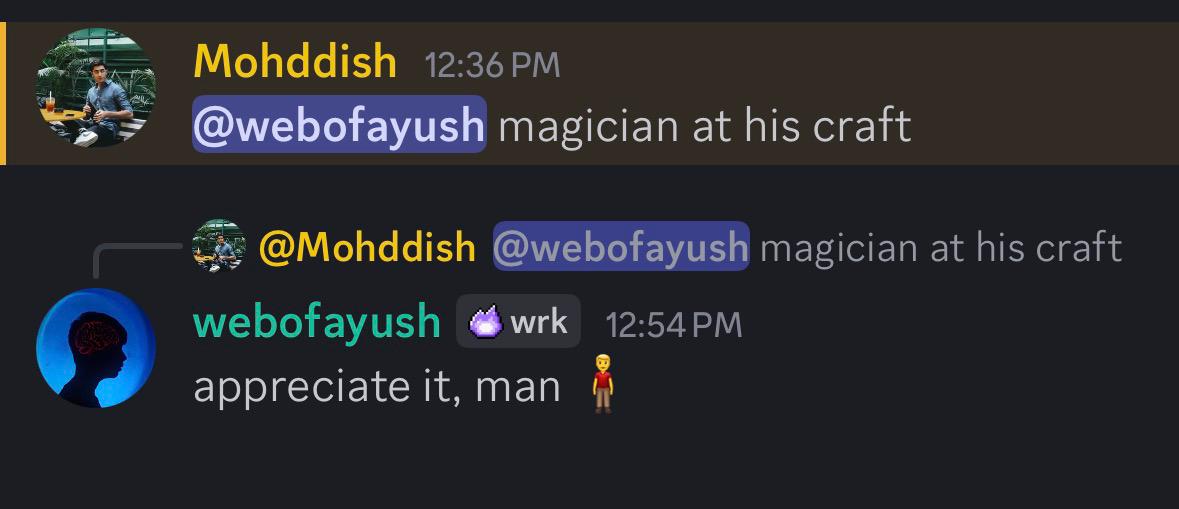Viewport: 1179px width, 509px height.
Task: Open the @Mohddish name in the reply preview
Action: coord(367,247)
